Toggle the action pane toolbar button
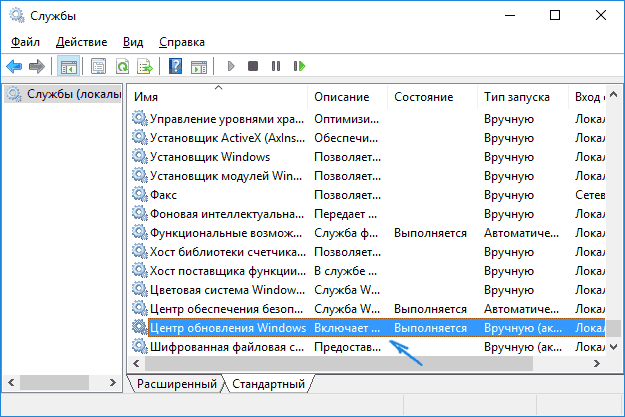The width and height of the screenshot is (625, 417). click(198, 67)
